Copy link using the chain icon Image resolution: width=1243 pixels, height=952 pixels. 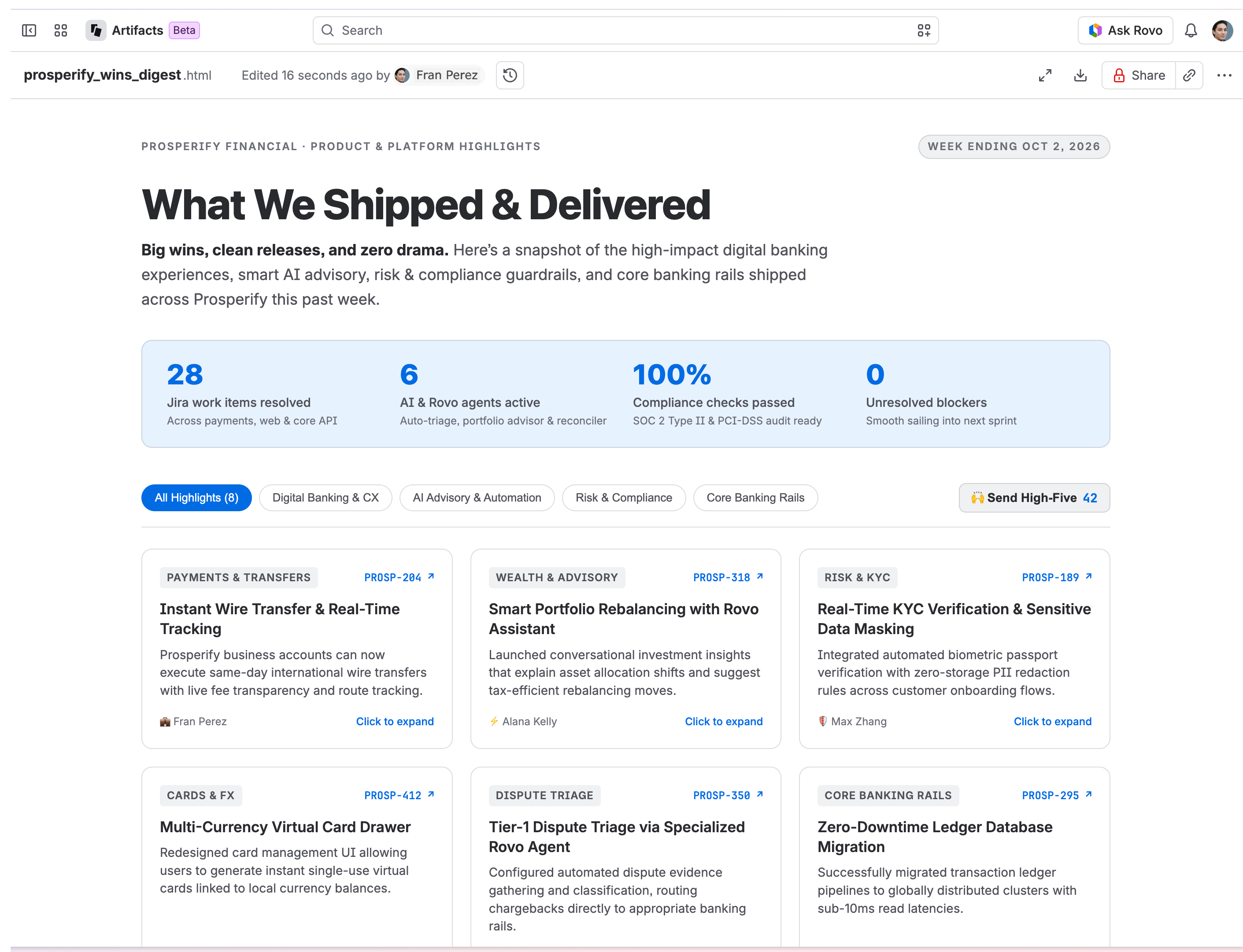pos(1189,75)
